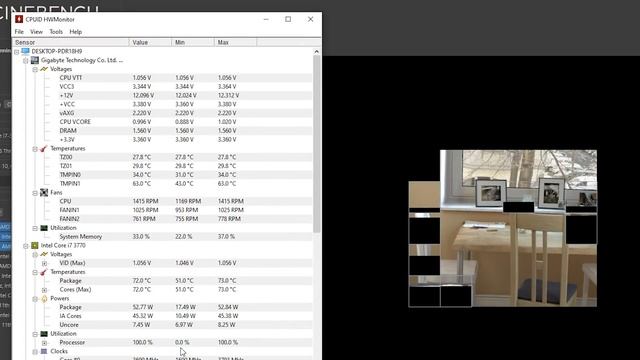This screenshot has height=360, width=640.
Task: Click the Min column header
Action: tap(193, 42)
